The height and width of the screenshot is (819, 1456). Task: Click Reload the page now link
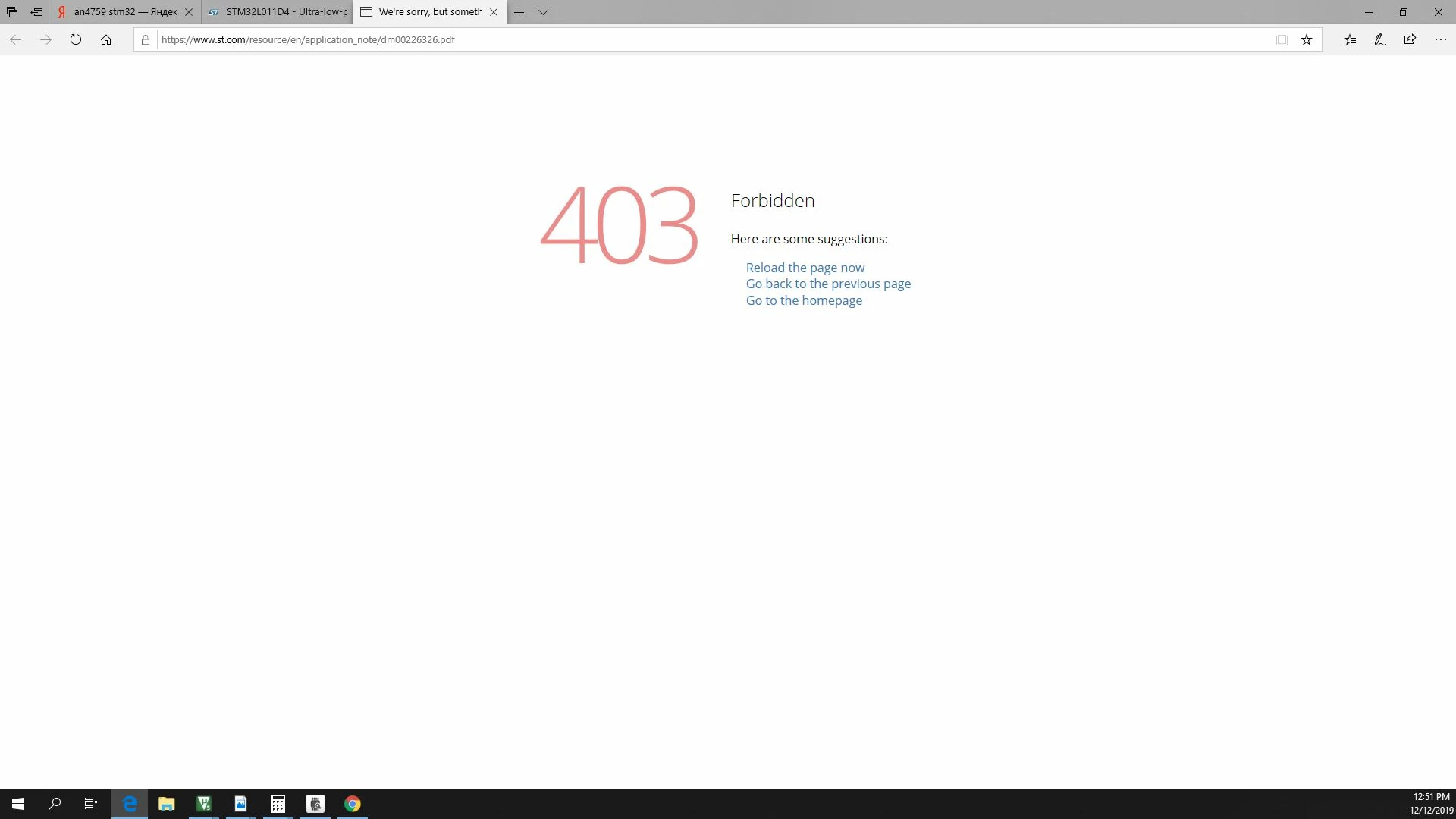point(805,268)
